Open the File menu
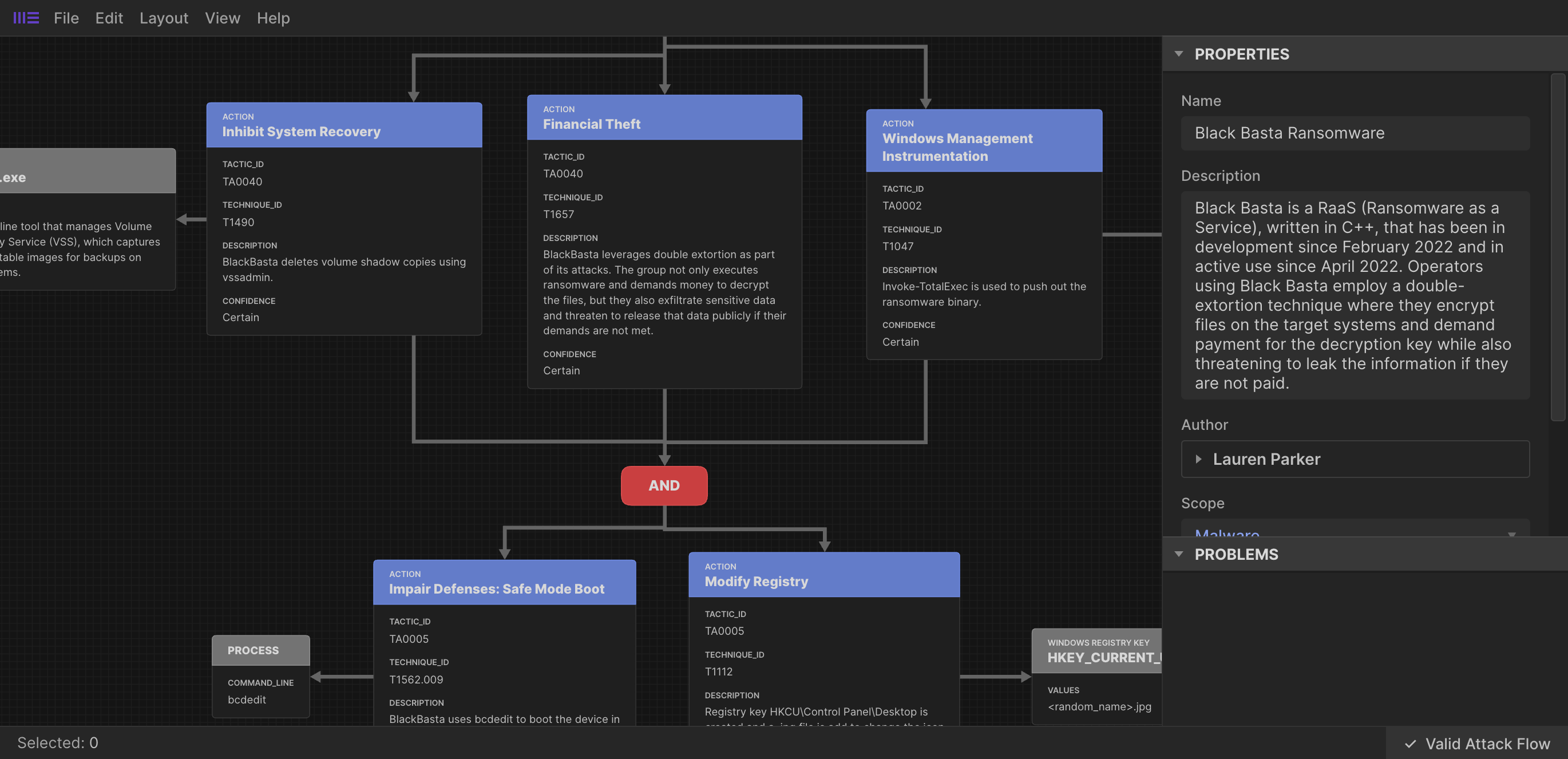This screenshot has width=1568, height=759. 66,18
